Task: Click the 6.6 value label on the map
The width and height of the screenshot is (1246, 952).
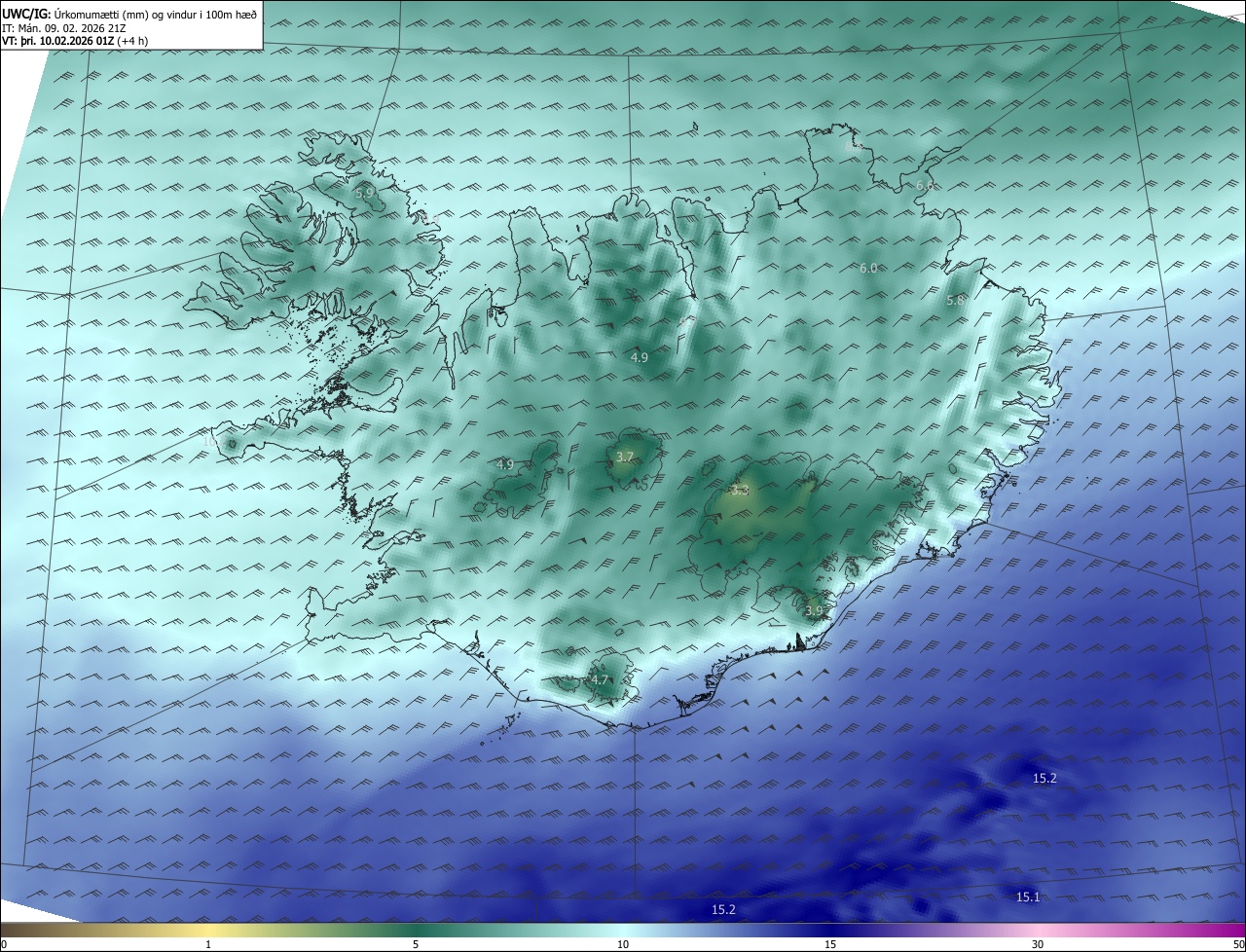Action: 925,185
